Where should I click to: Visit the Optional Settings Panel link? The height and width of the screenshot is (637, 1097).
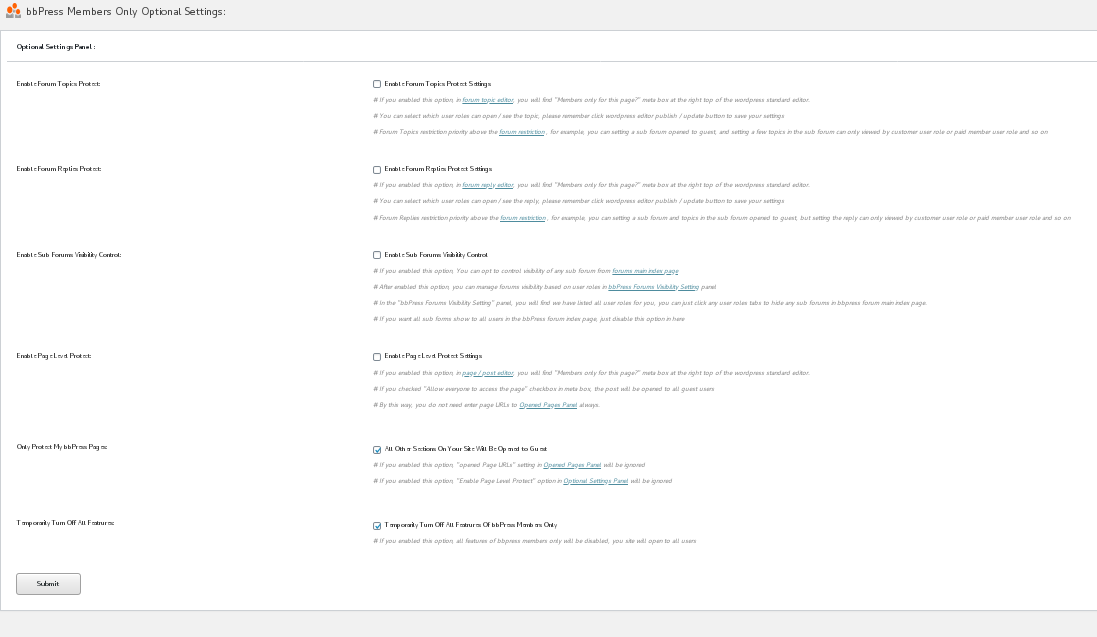click(596, 481)
